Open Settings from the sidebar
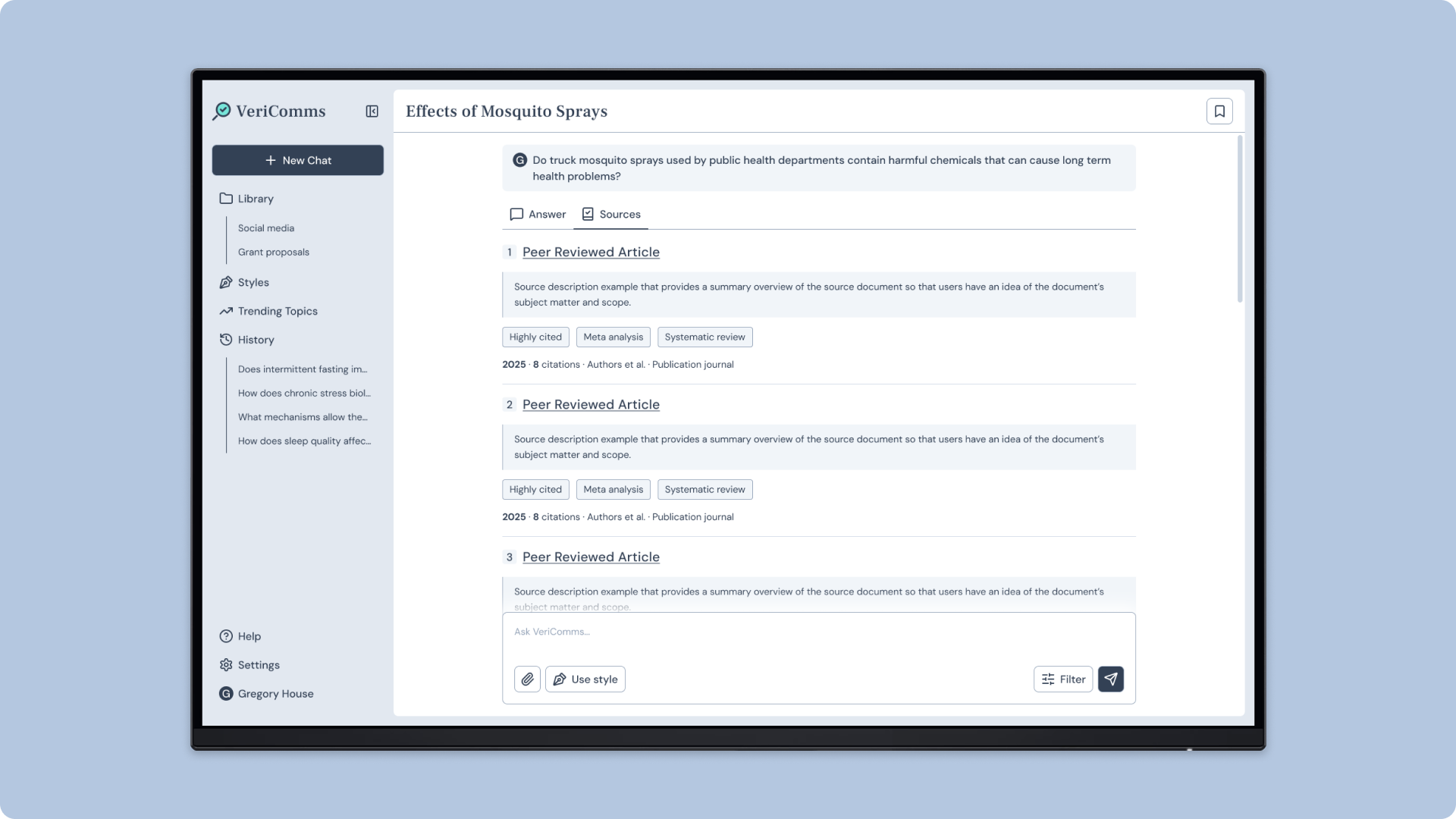The height and width of the screenshot is (819, 1456). [x=258, y=665]
